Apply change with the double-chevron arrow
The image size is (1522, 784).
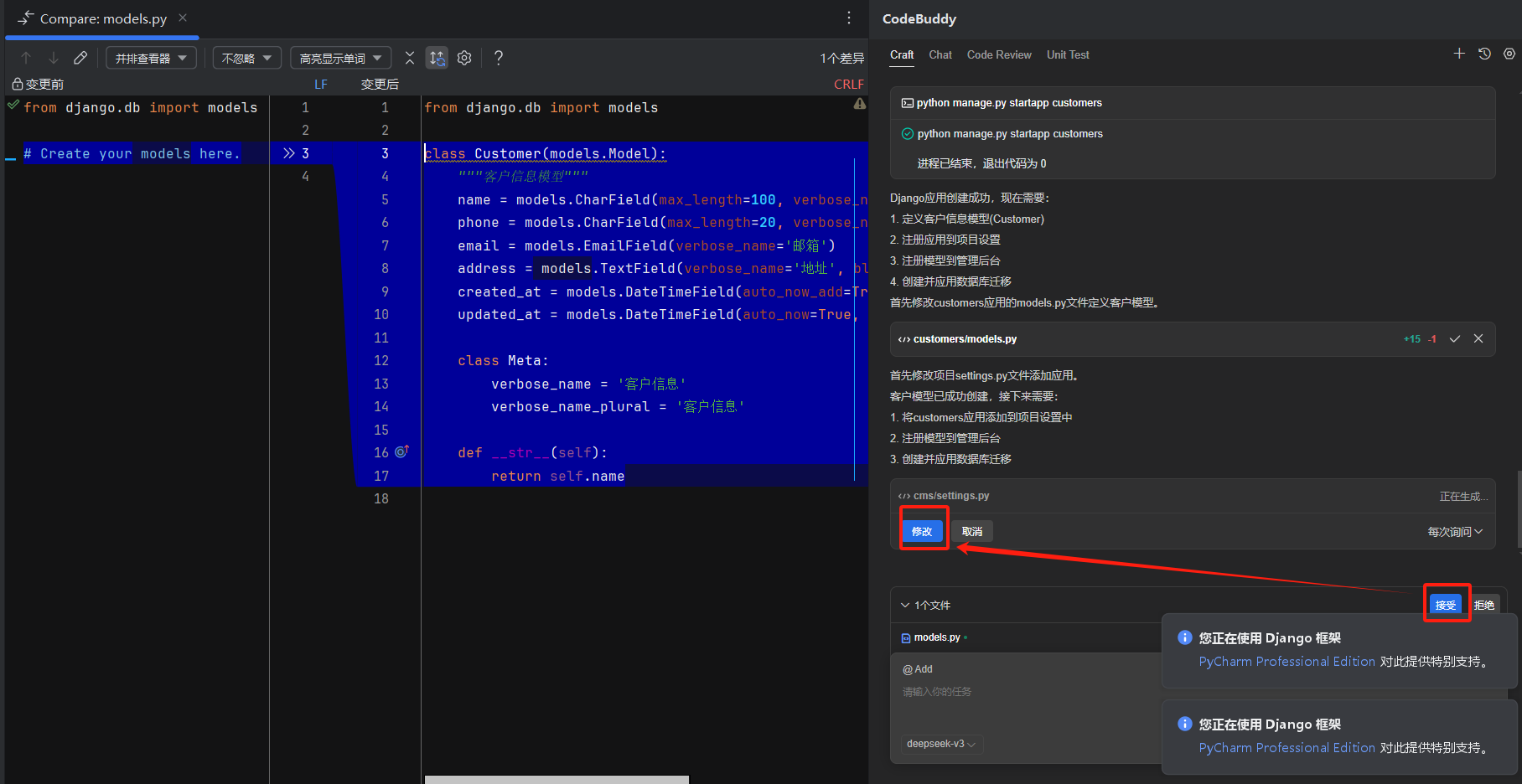[x=289, y=153]
